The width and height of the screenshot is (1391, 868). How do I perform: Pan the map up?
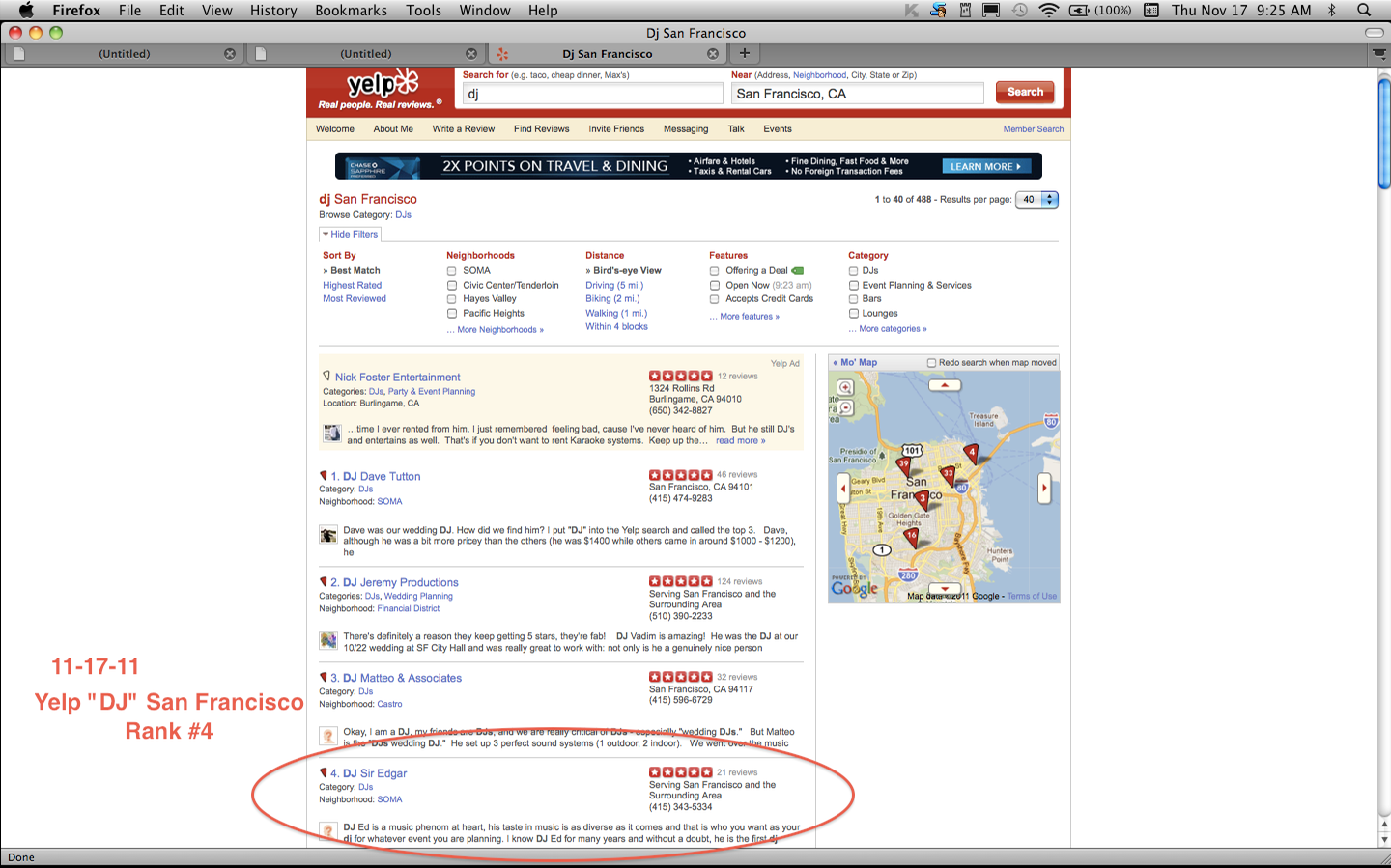click(945, 385)
